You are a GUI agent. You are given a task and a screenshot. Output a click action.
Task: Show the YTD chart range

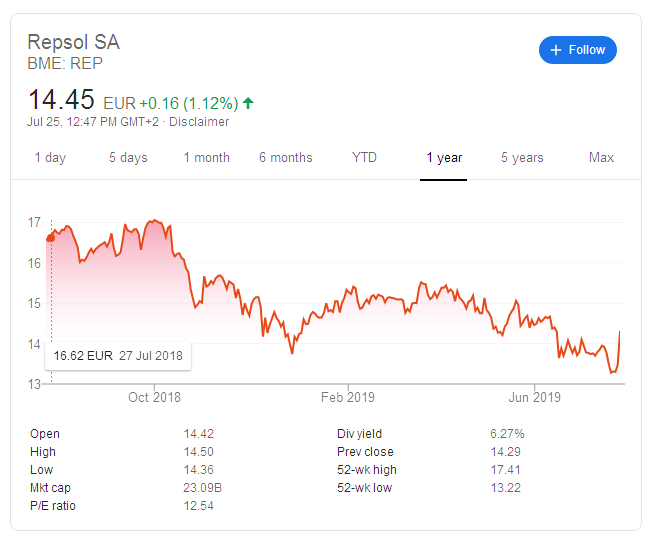point(364,158)
